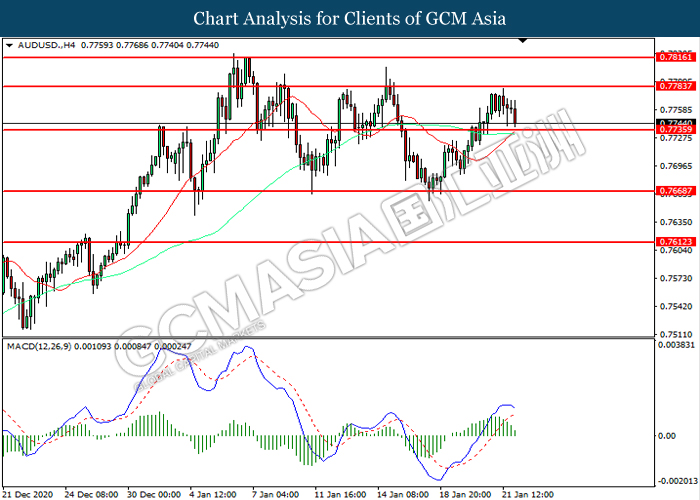Click the 0.76965 price axis value
This screenshot has height=500, width=700.
(x=676, y=166)
